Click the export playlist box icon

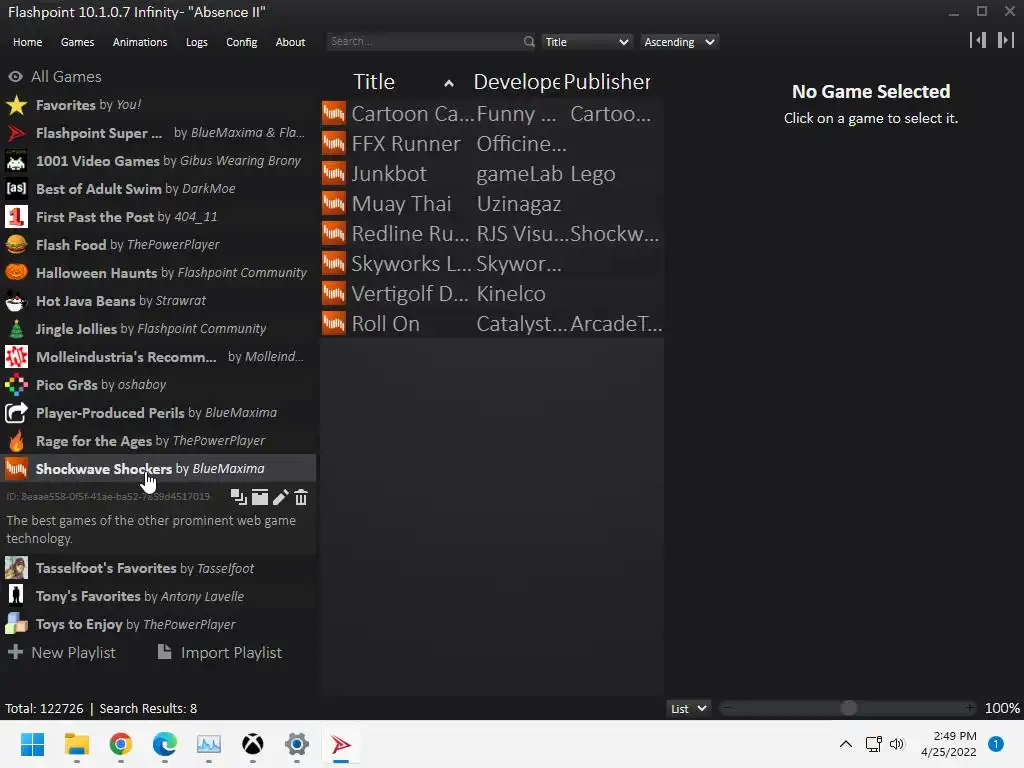pyautogui.click(x=260, y=497)
